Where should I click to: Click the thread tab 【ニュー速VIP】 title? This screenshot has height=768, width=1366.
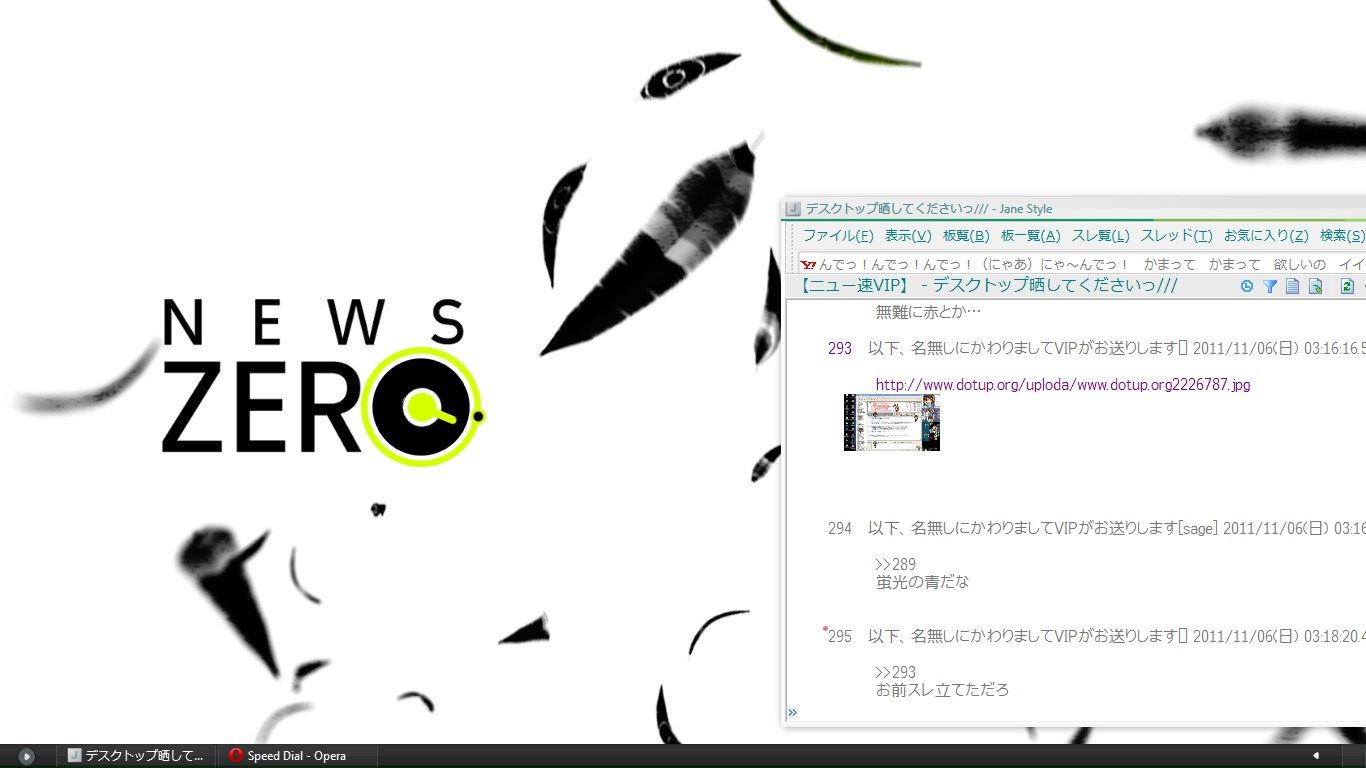(x=989, y=286)
